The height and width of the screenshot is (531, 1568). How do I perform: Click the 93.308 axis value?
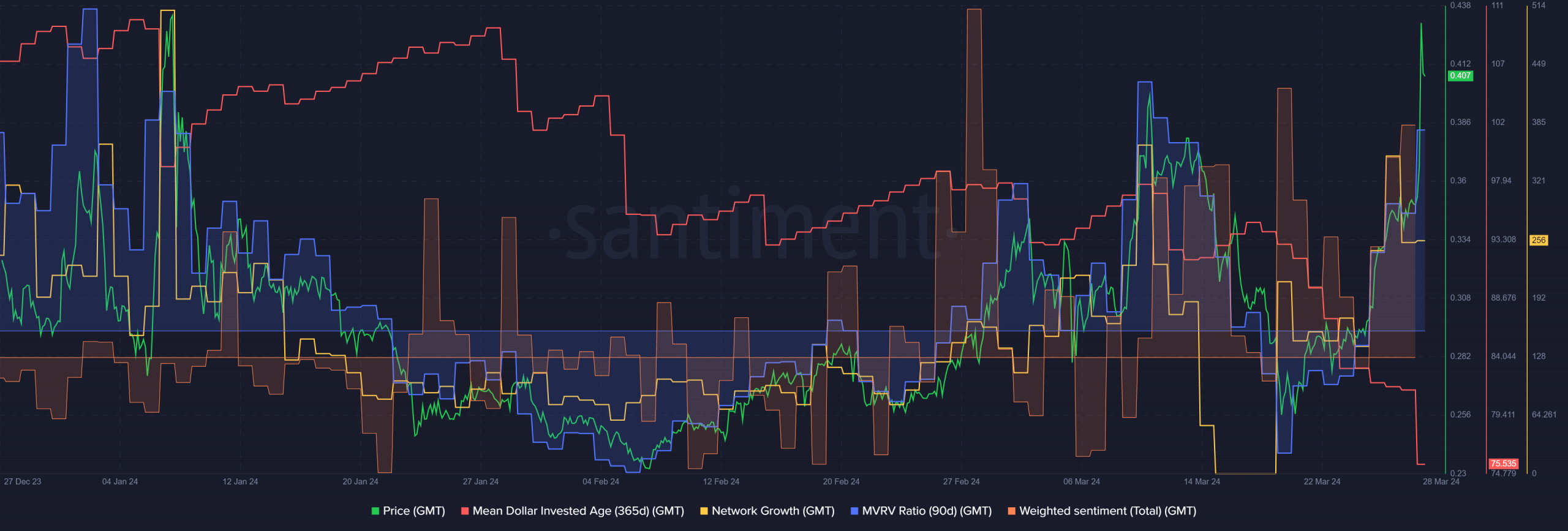(1504, 239)
